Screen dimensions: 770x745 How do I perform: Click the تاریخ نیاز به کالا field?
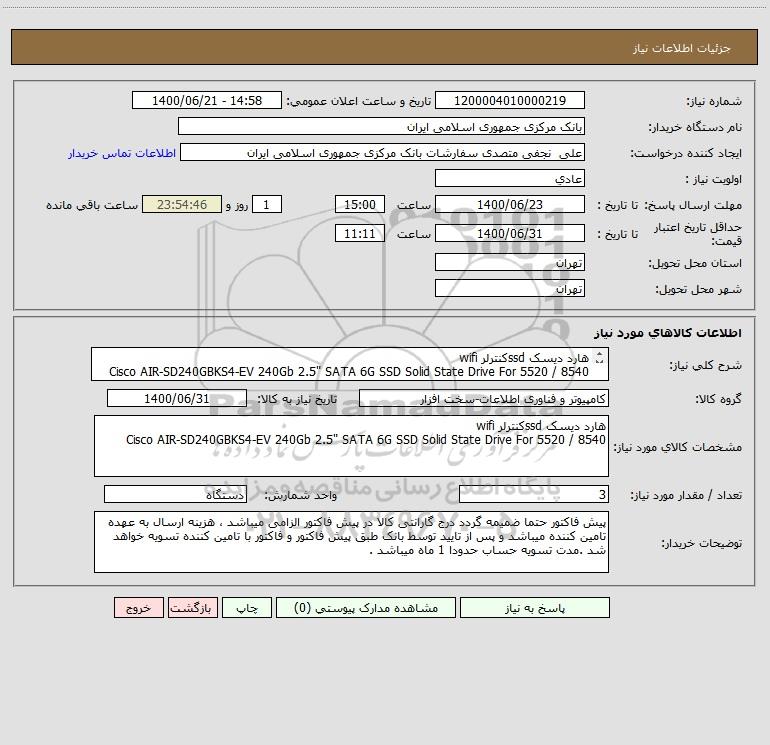[177, 398]
